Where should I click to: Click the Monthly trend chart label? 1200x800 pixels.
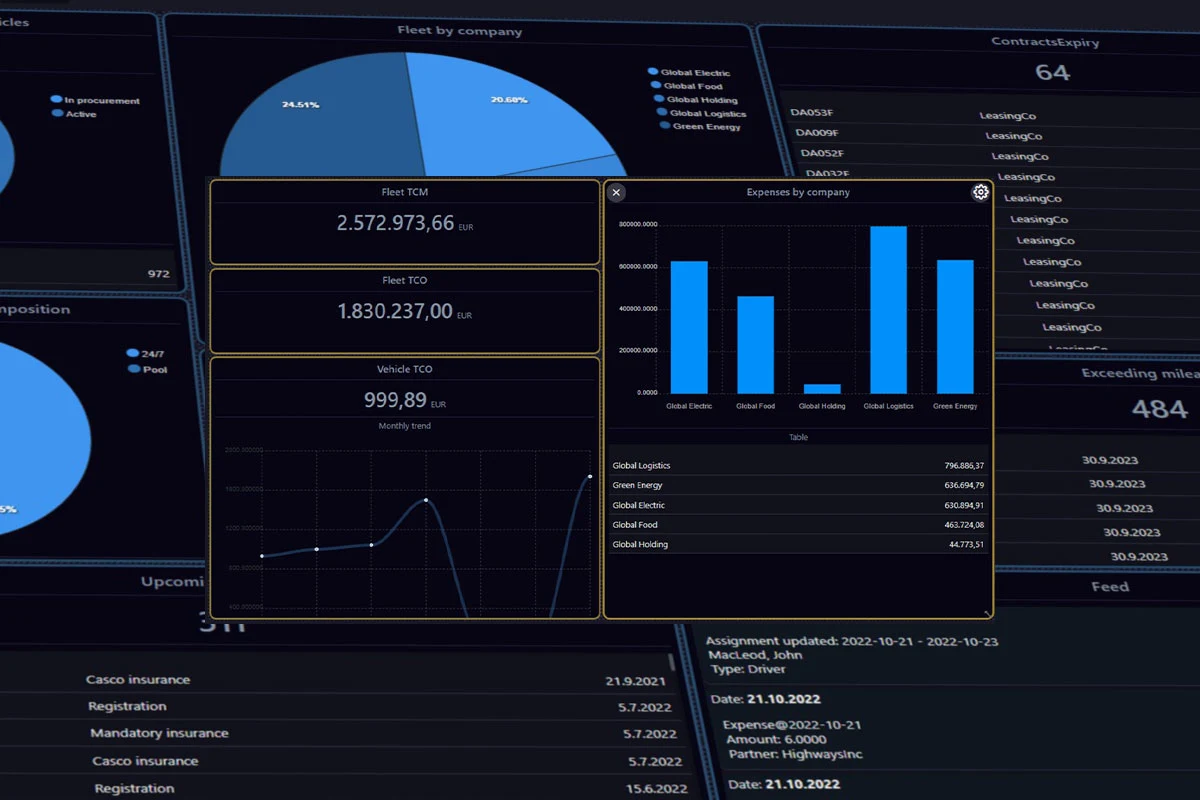pyautogui.click(x=404, y=426)
